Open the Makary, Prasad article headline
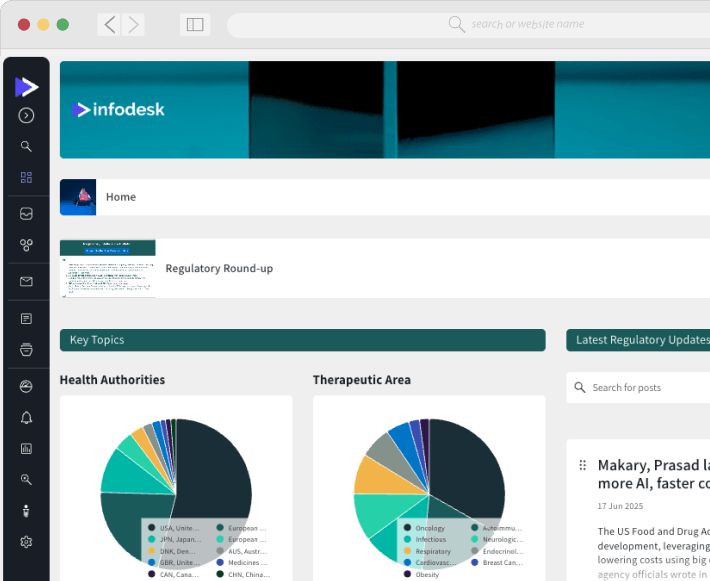The width and height of the screenshot is (710, 581). point(653,474)
